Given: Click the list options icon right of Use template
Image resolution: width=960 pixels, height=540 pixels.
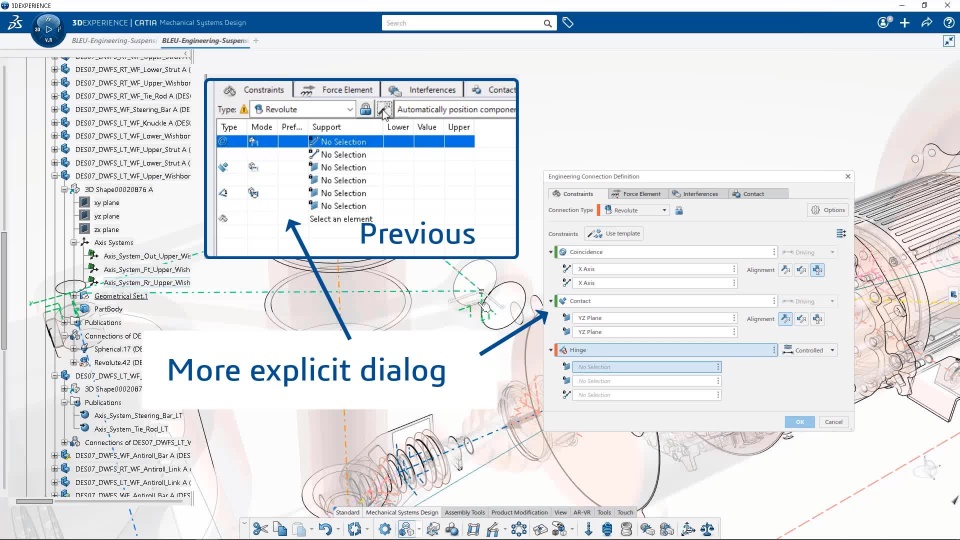Looking at the screenshot, I should tap(841, 233).
